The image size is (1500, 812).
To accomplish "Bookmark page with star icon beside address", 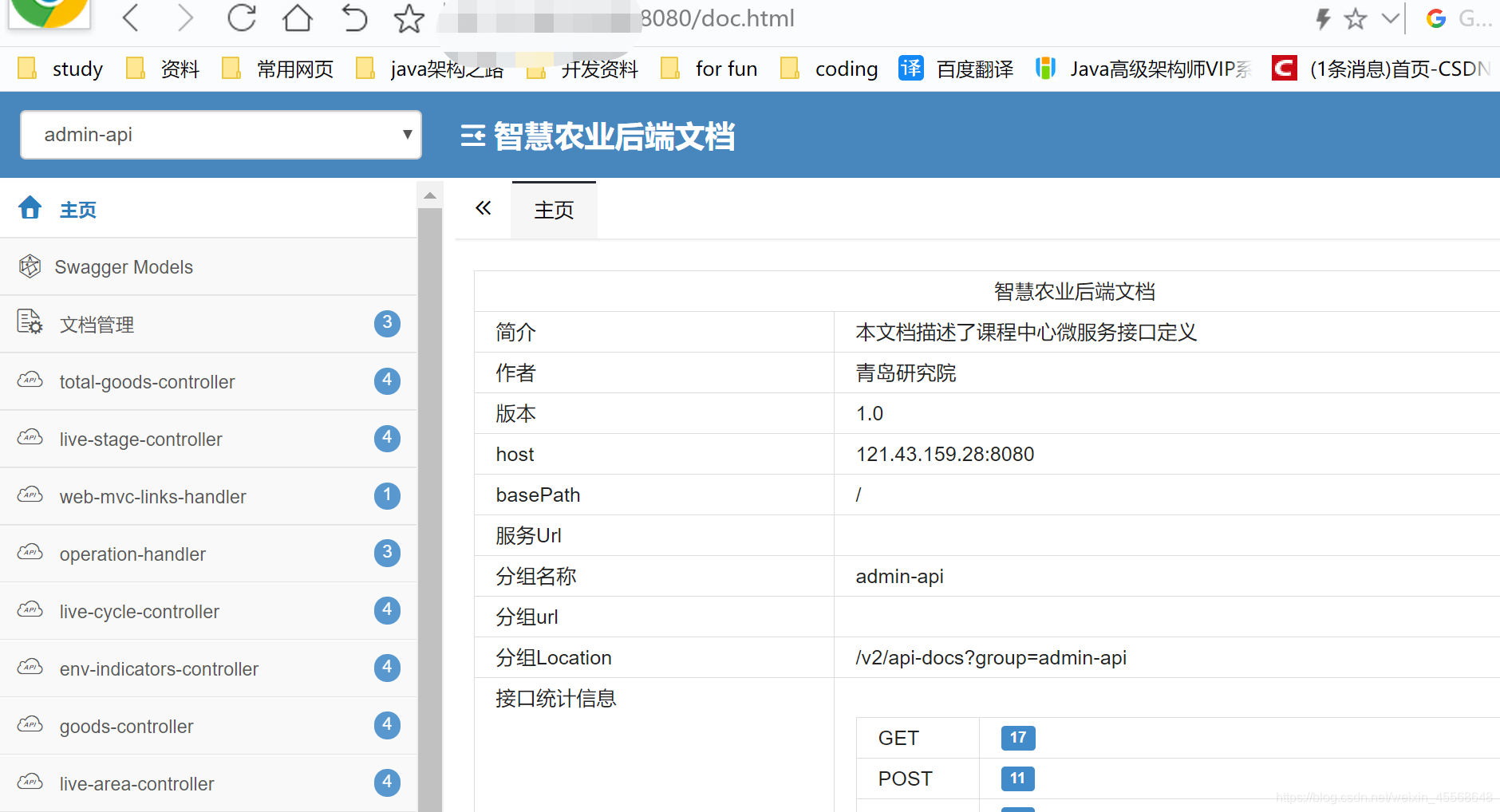I will (409, 18).
